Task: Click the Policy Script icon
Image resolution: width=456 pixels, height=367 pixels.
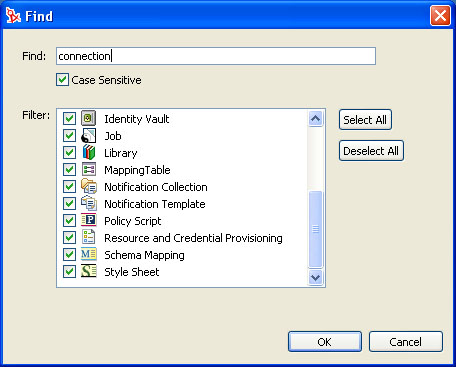Action: [89, 221]
